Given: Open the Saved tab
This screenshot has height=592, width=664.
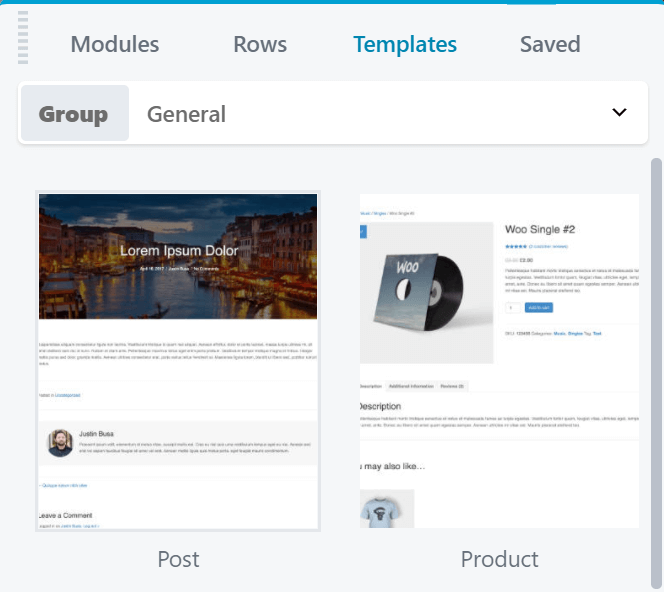Looking at the screenshot, I should (x=550, y=44).
